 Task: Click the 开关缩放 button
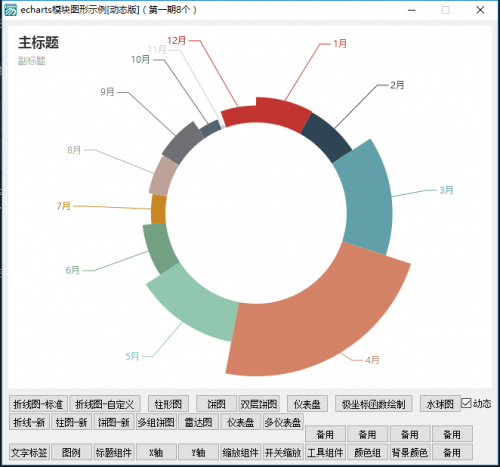pyautogui.click(x=283, y=452)
